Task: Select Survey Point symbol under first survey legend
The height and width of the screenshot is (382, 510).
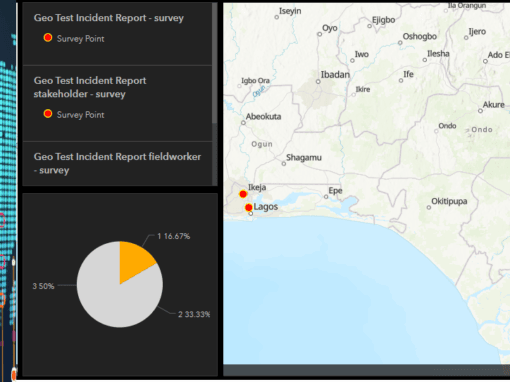Action: 48,38
